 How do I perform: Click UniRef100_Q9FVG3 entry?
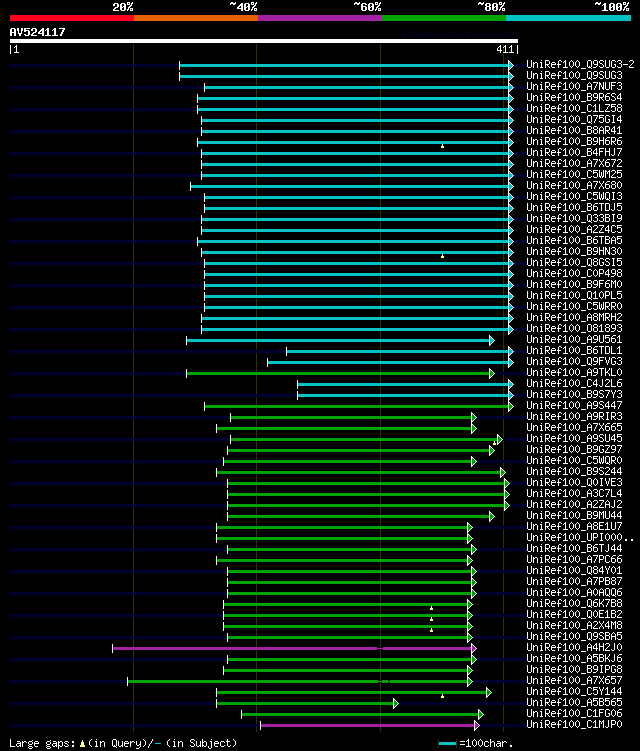click(574, 362)
